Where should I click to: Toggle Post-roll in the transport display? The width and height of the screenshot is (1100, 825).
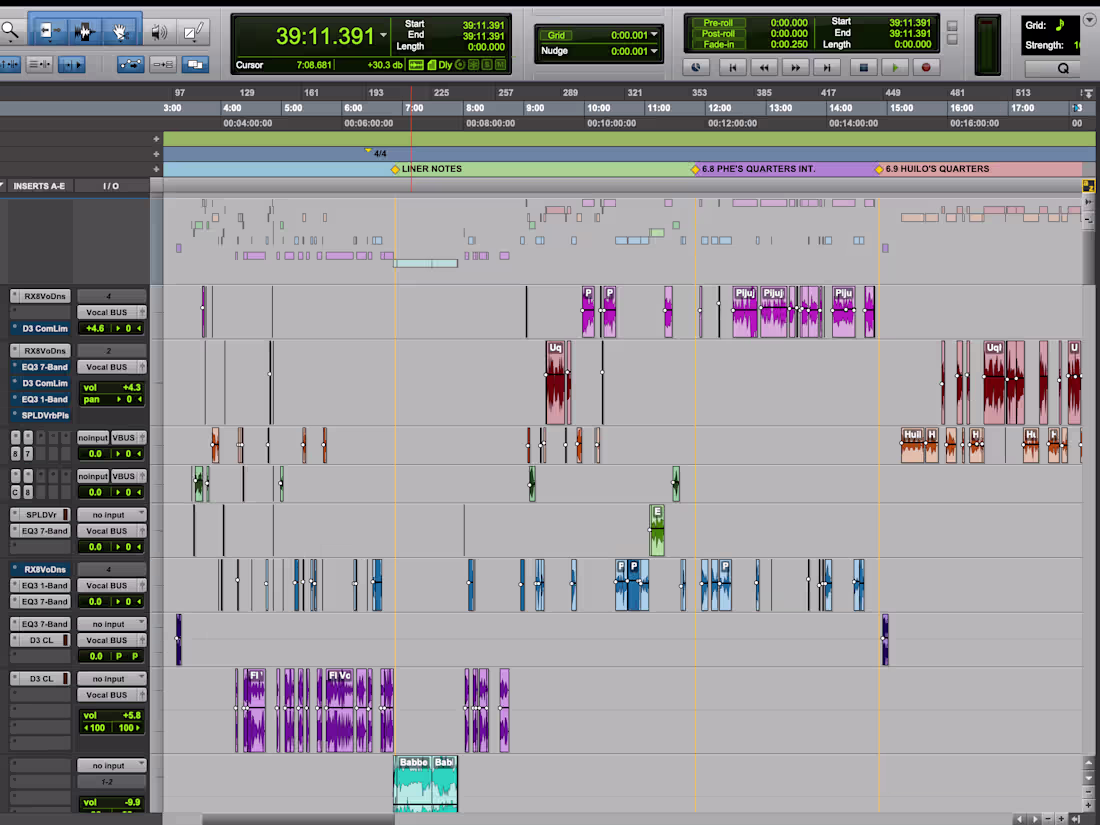(x=718, y=33)
